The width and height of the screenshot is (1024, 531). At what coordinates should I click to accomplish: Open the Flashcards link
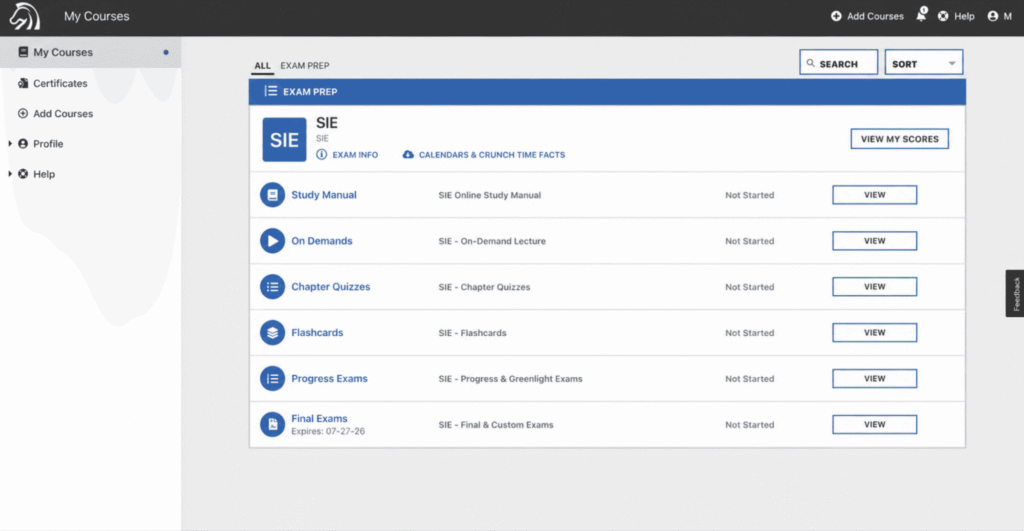click(317, 332)
